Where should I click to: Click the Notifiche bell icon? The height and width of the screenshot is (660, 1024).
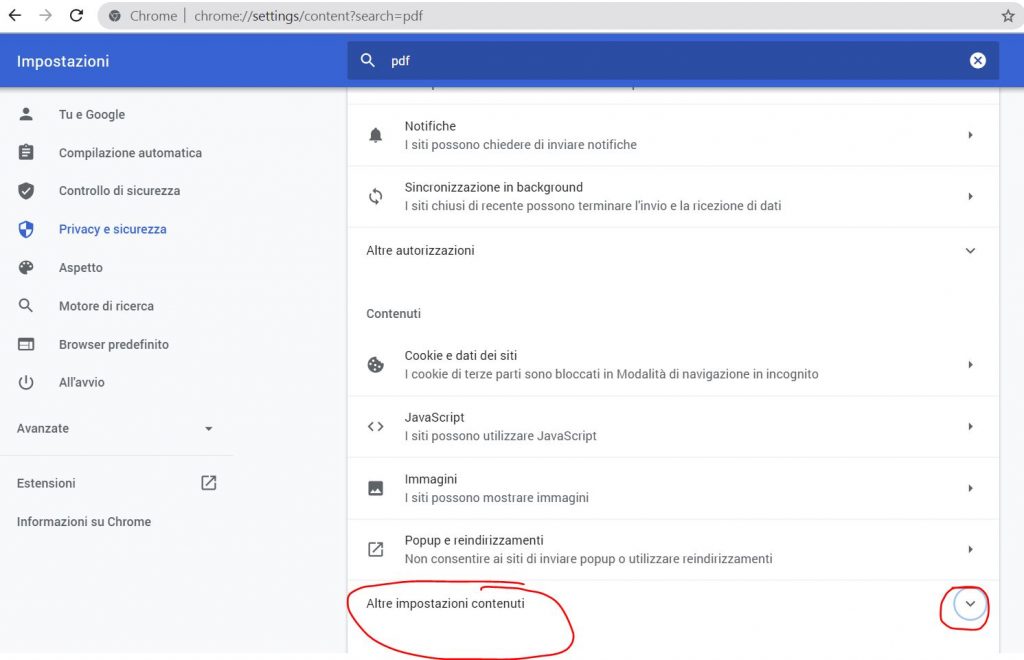pos(375,135)
